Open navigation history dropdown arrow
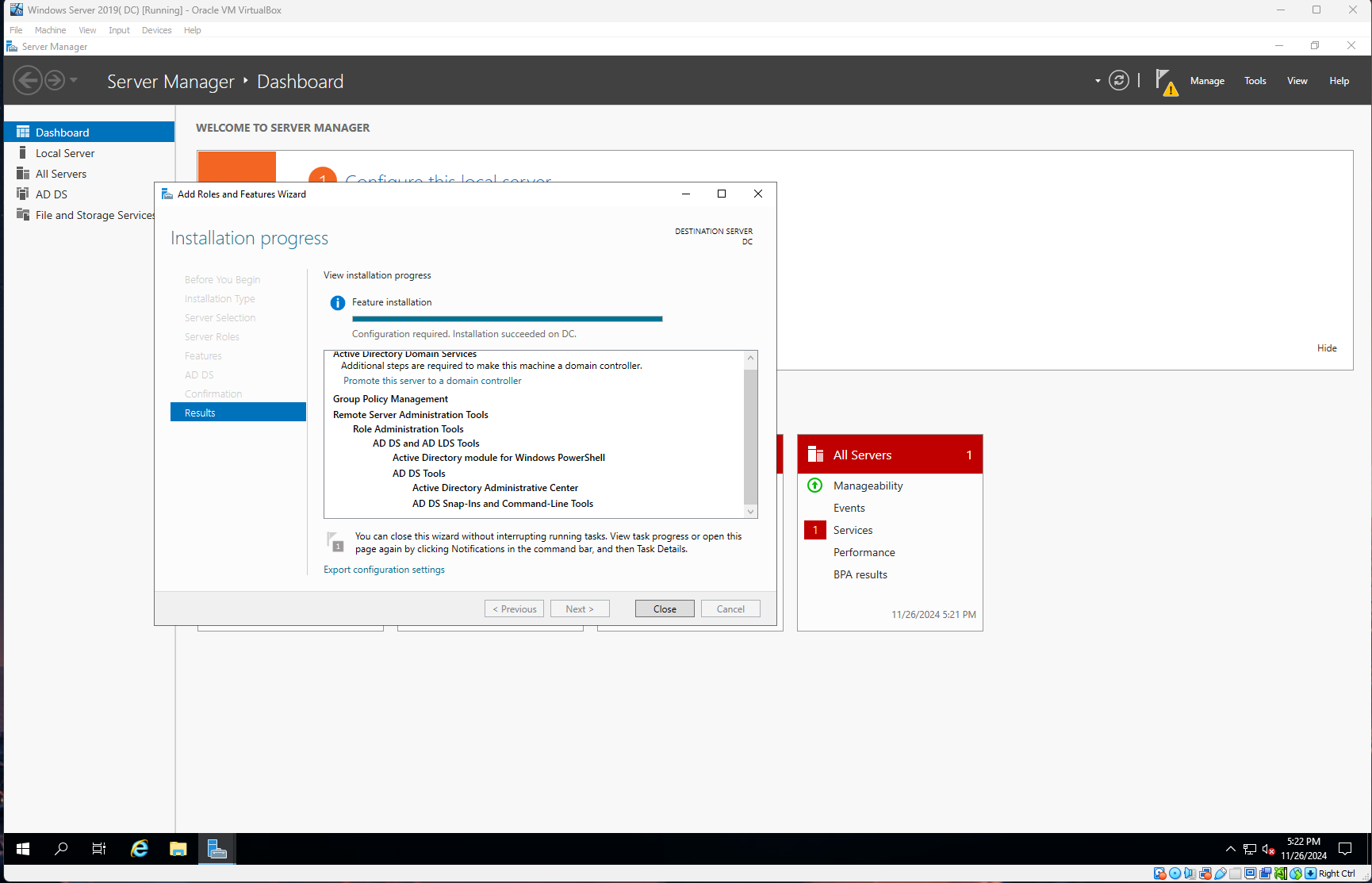1372x883 pixels. pos(74,80)
